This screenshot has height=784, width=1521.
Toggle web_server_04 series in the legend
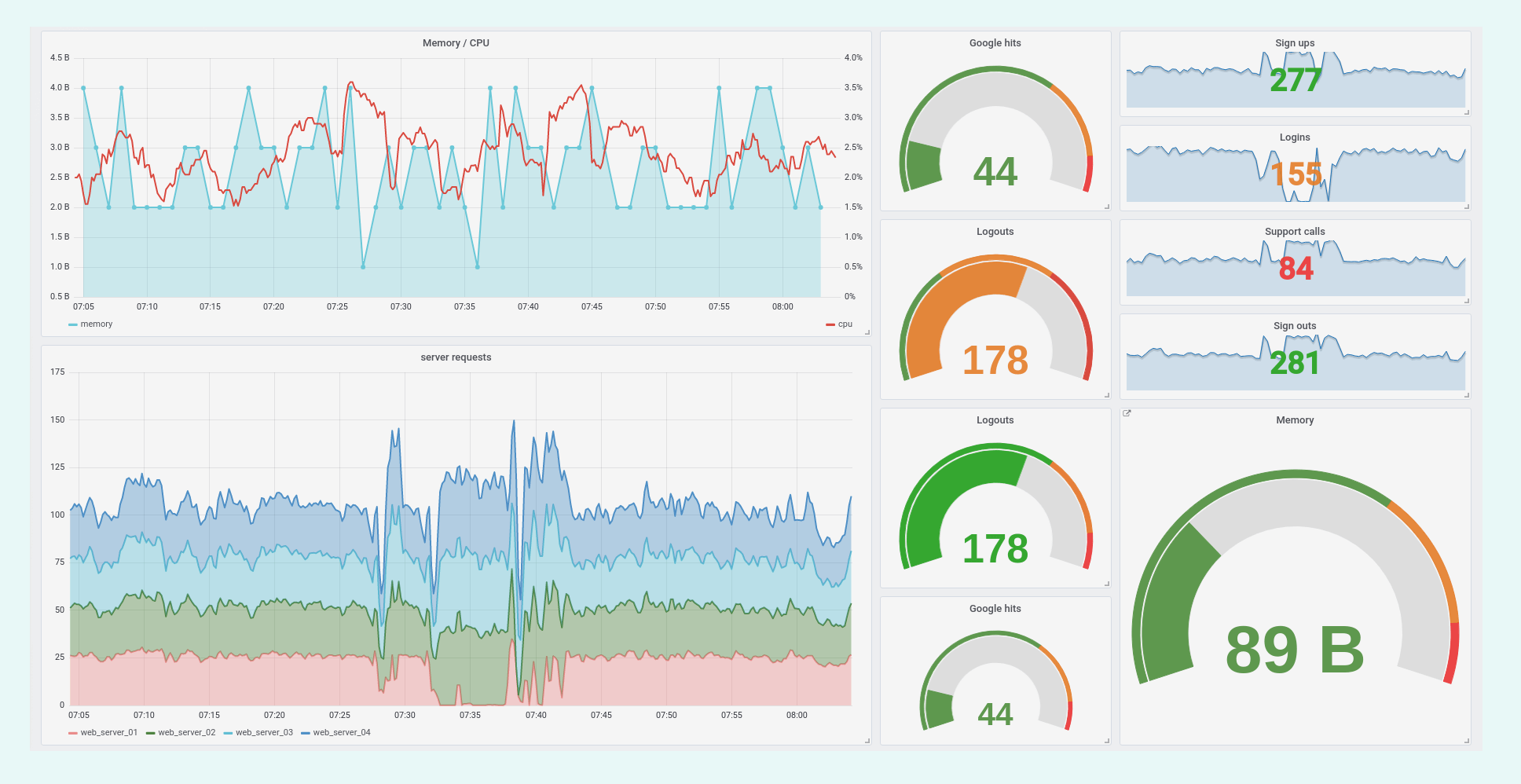342,733
